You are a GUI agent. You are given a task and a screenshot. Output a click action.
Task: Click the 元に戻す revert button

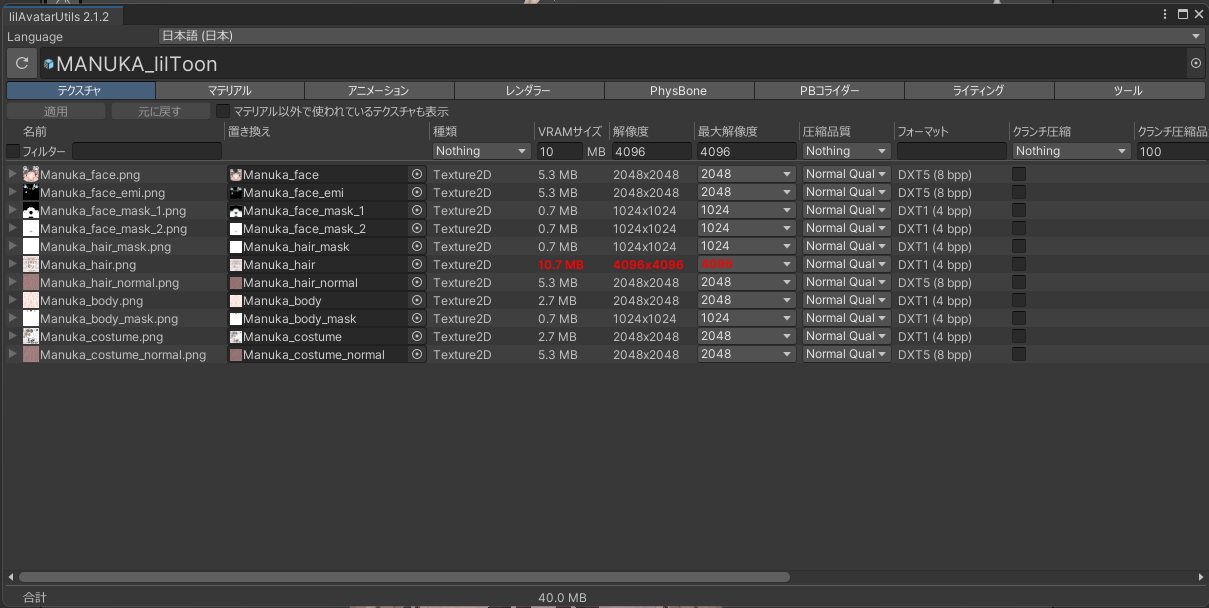pos(160,111)
